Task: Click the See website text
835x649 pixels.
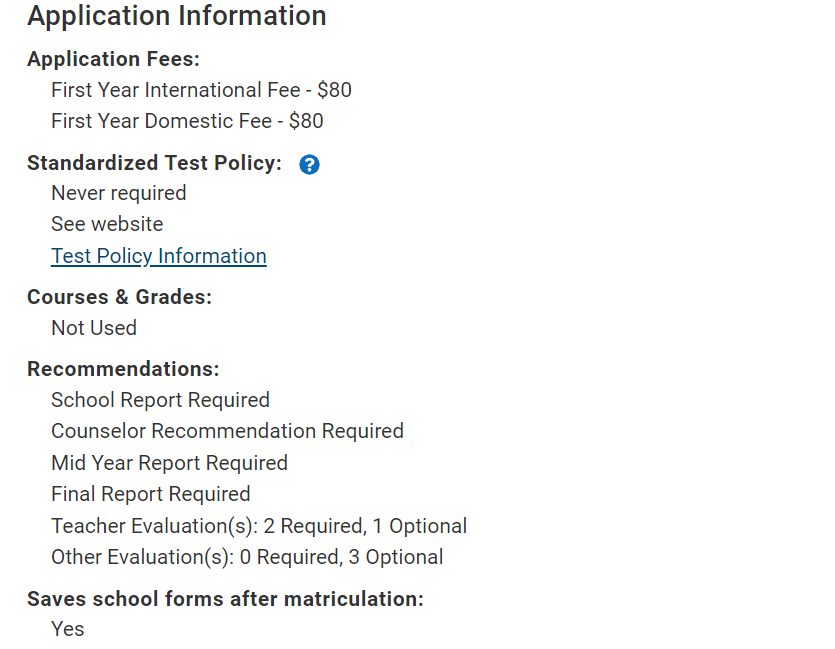Action: coord(107,224)
